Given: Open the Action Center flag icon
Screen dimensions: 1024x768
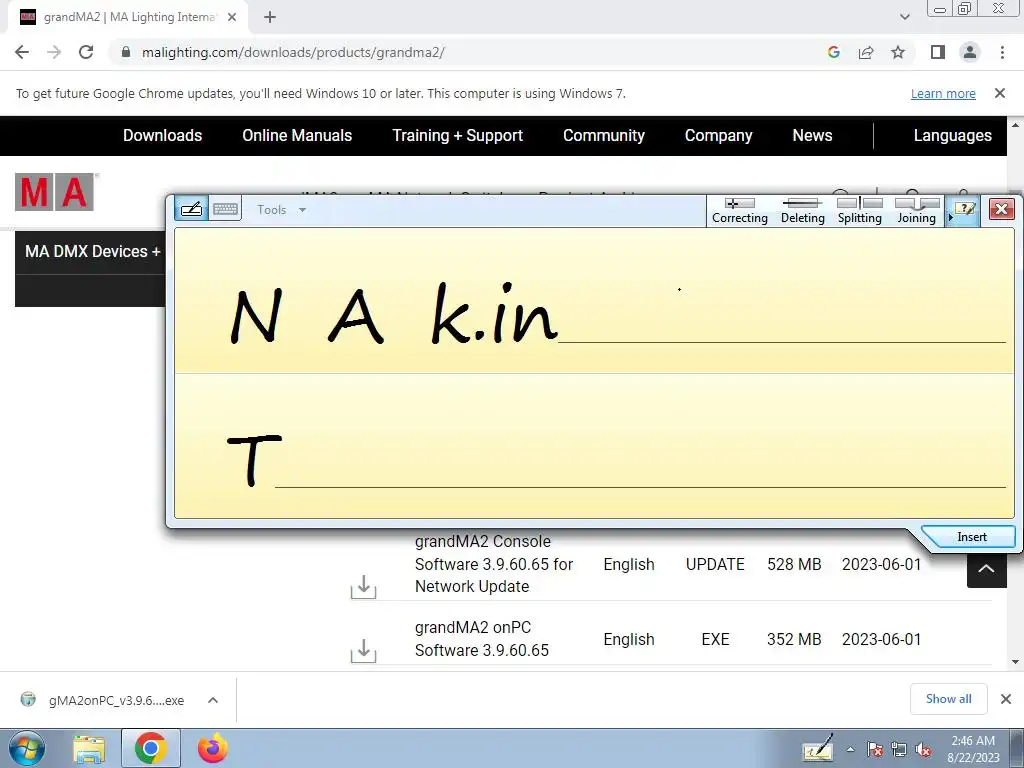Looking at the screenshot, I should point(875,750).
